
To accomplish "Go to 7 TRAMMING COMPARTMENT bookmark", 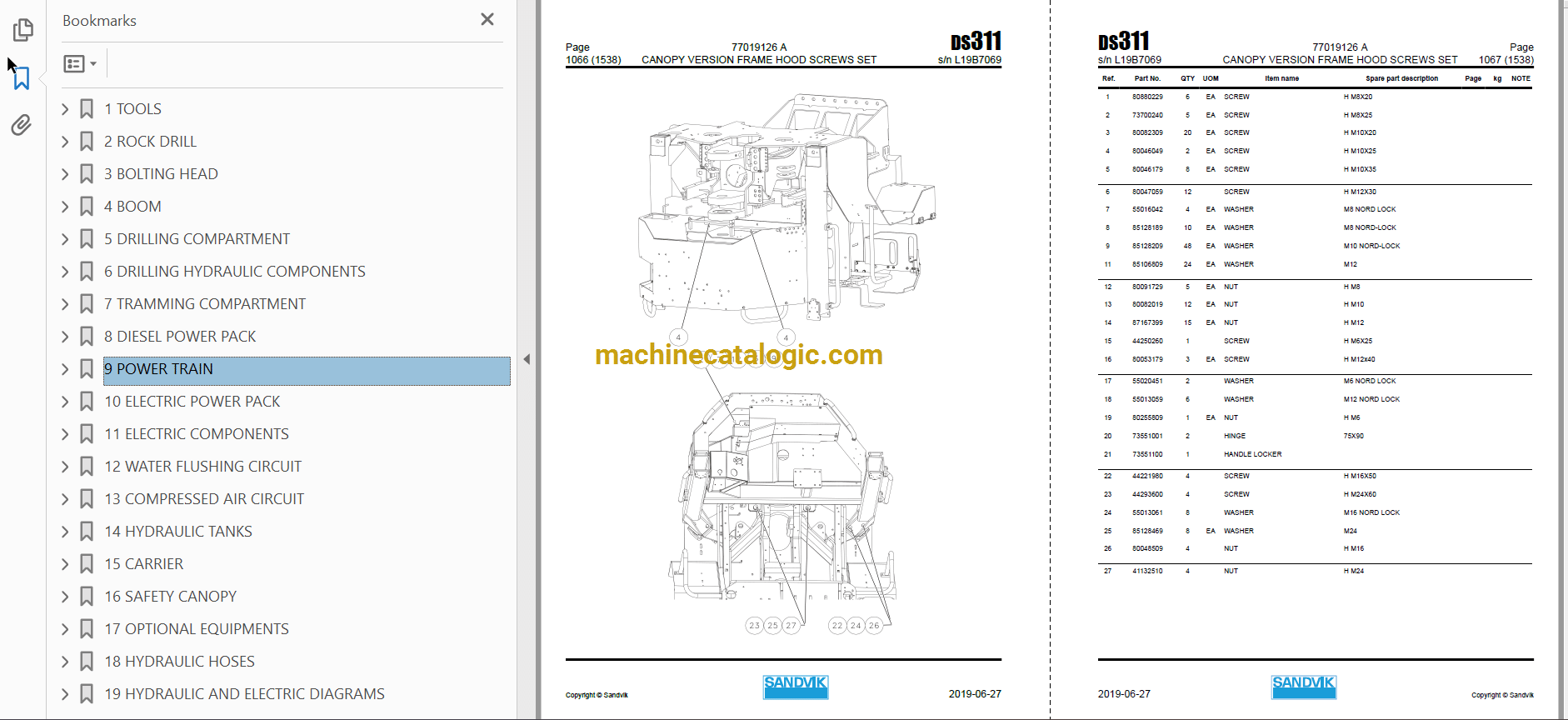I will [205, 304].
